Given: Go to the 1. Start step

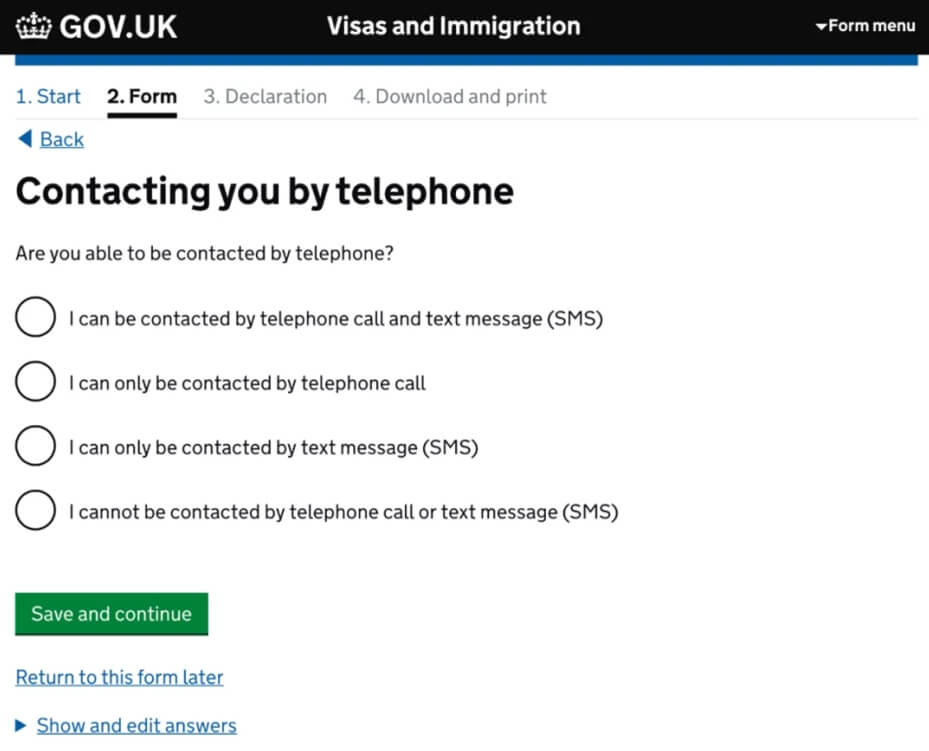Looking at the screenshot, I should (x=48, y=96).
